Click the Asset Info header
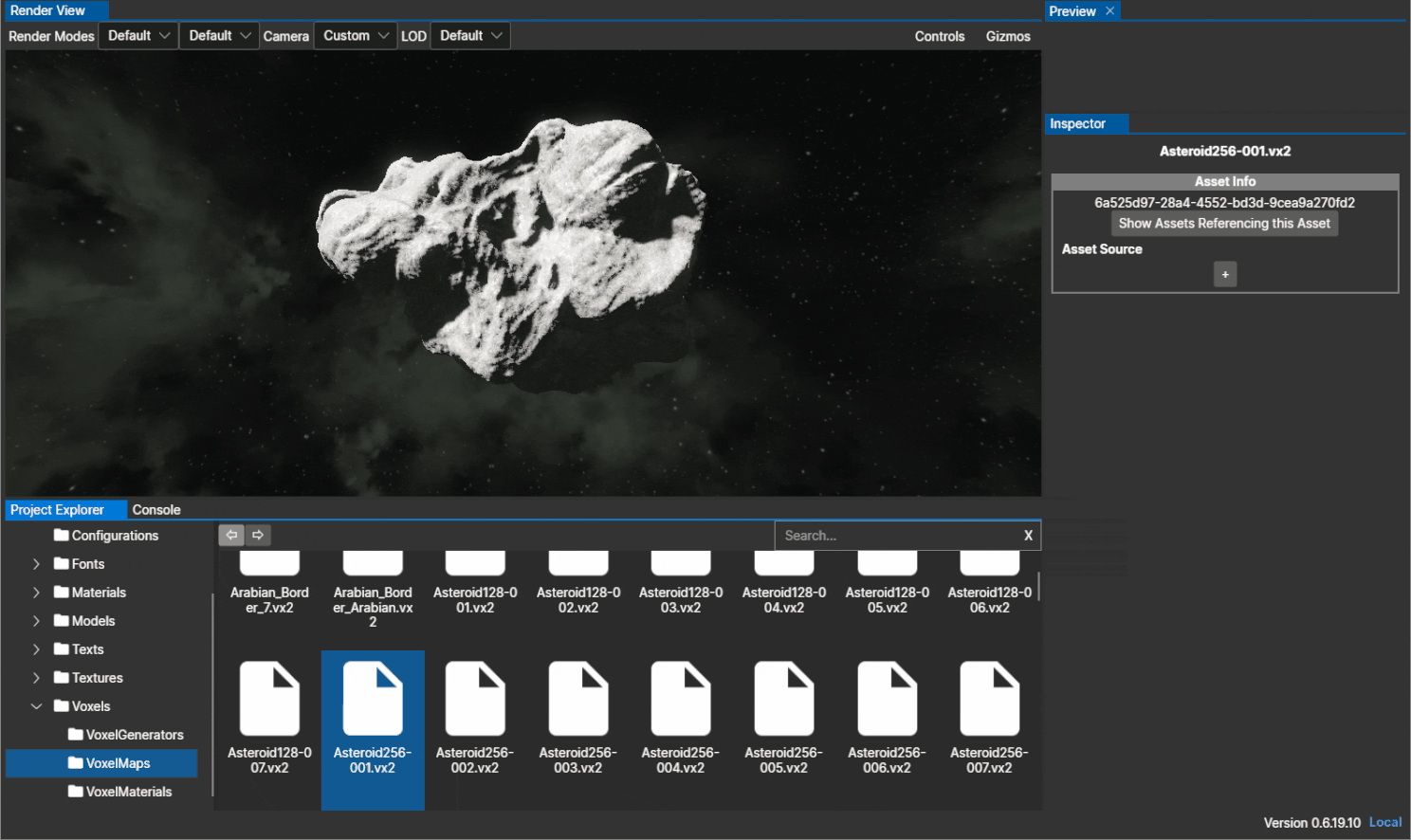Image resolution: width=1411 pixels, height=840 pixels. (1225, 181)
